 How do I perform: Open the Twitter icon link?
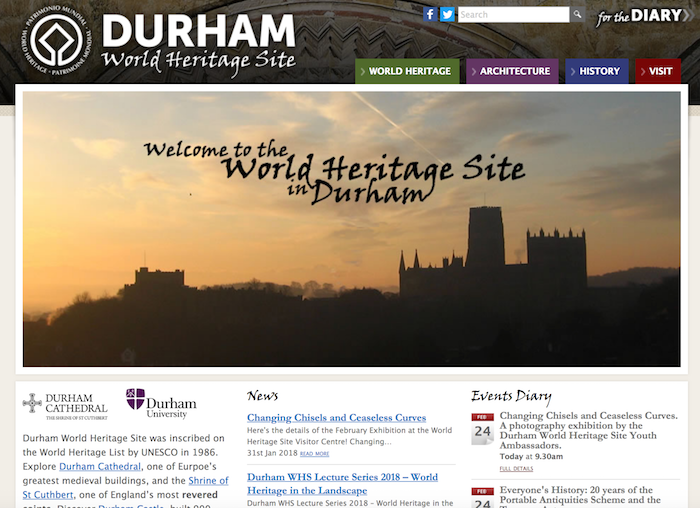point(447,14)
